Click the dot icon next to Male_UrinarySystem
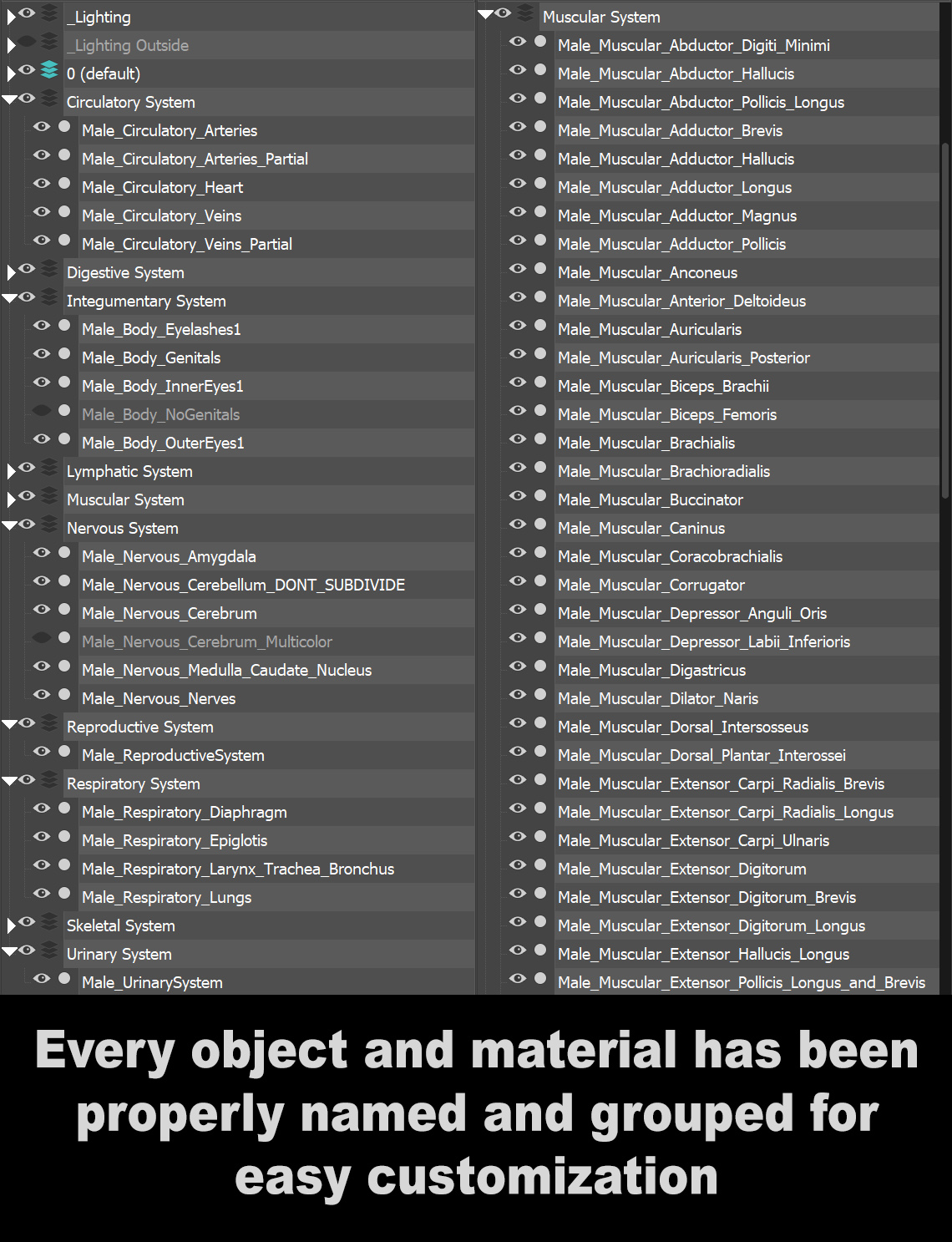952x1242 pixels. (x=64, y=979)
